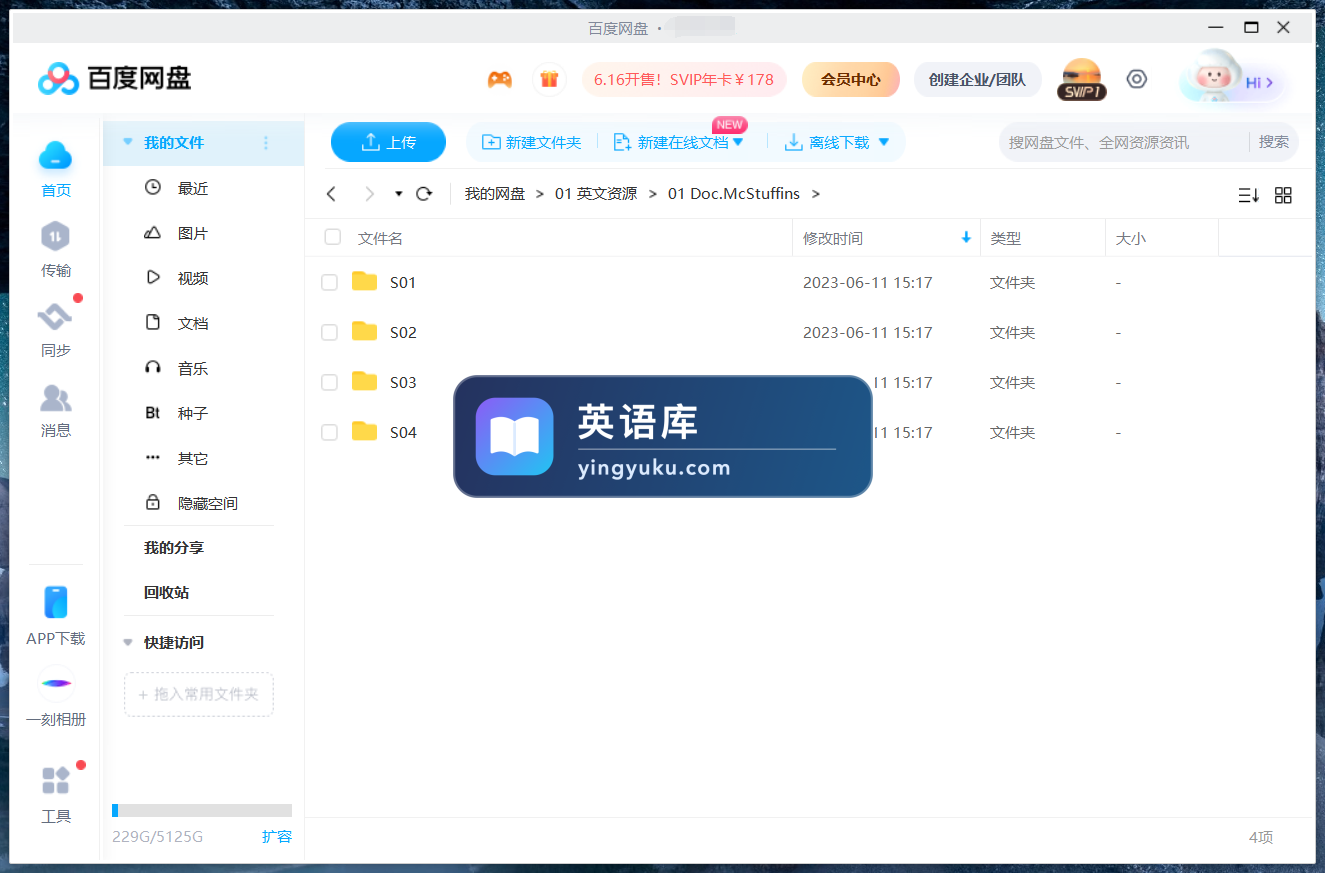Viewport: 1325px width, 873px height.
Task: Navigate forward with right arrow
Action: (370, 194)
